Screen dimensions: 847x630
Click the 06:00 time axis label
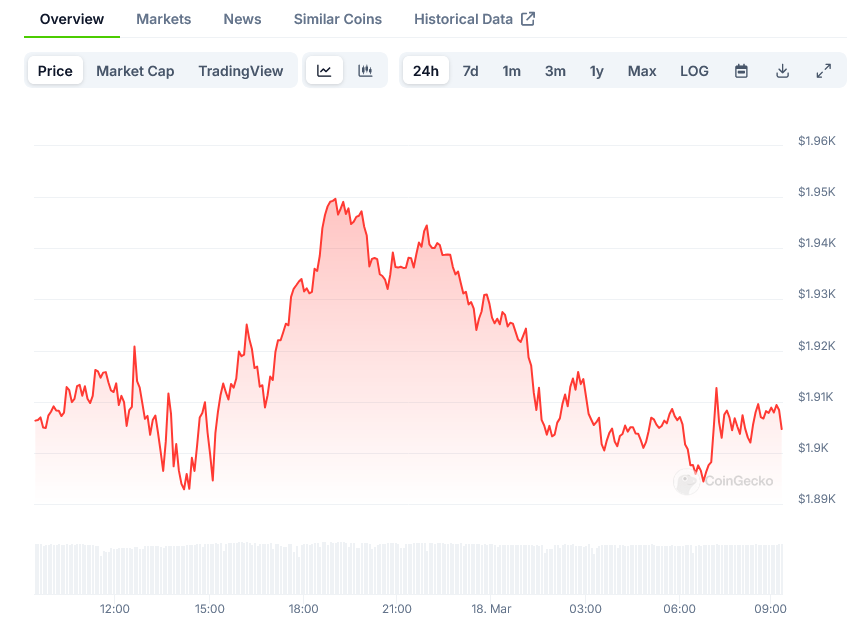(679, 609)
